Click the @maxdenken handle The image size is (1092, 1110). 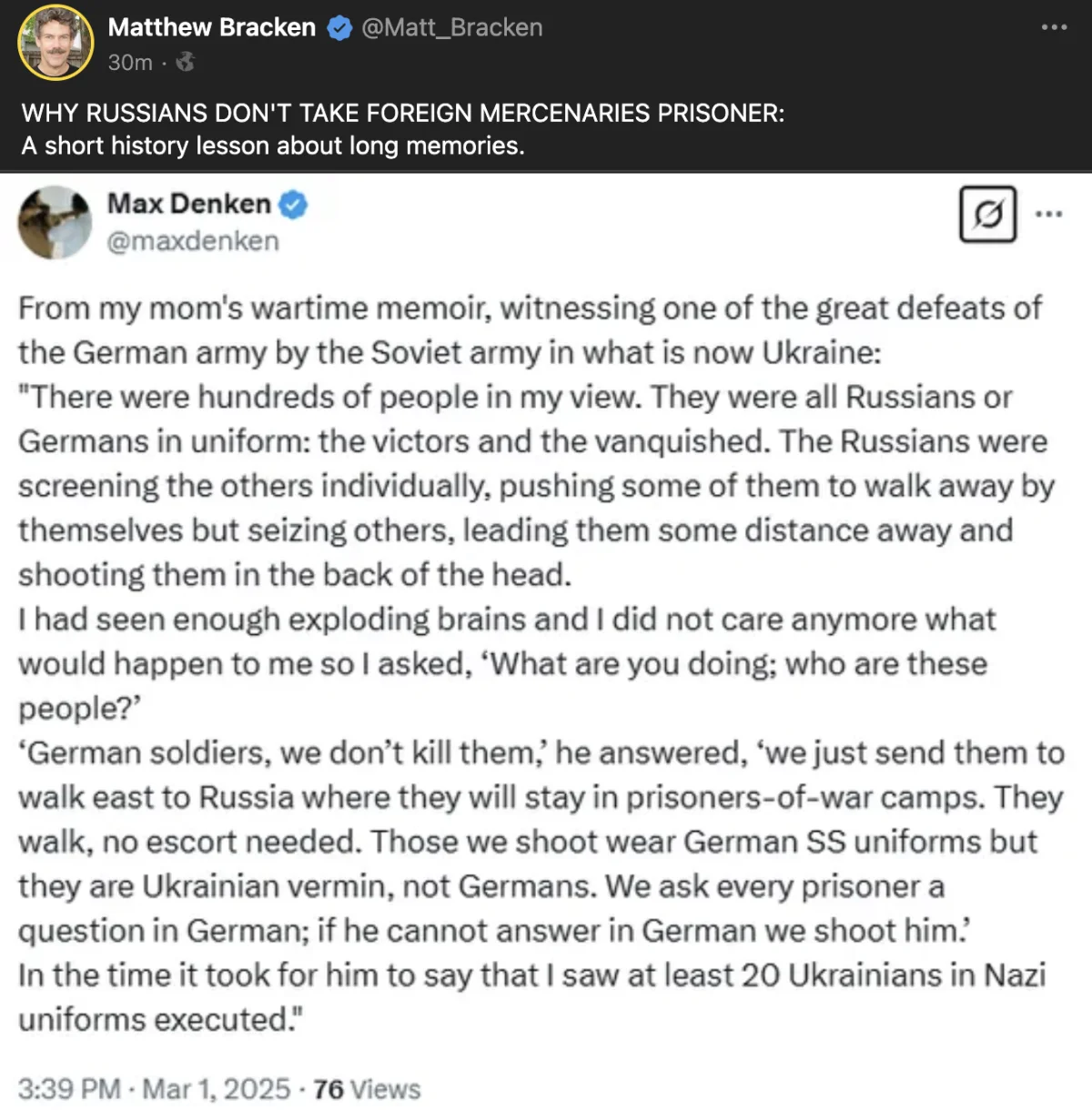coord(193,241)
